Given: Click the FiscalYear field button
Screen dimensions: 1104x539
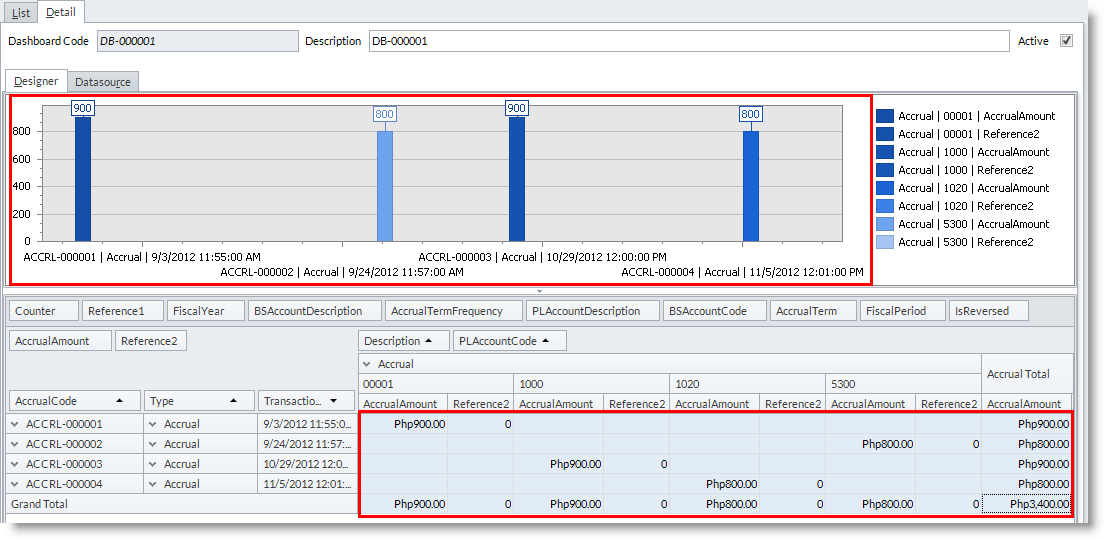Looking at the screenshot, I should pyautogui.click(x=205, y=311).
